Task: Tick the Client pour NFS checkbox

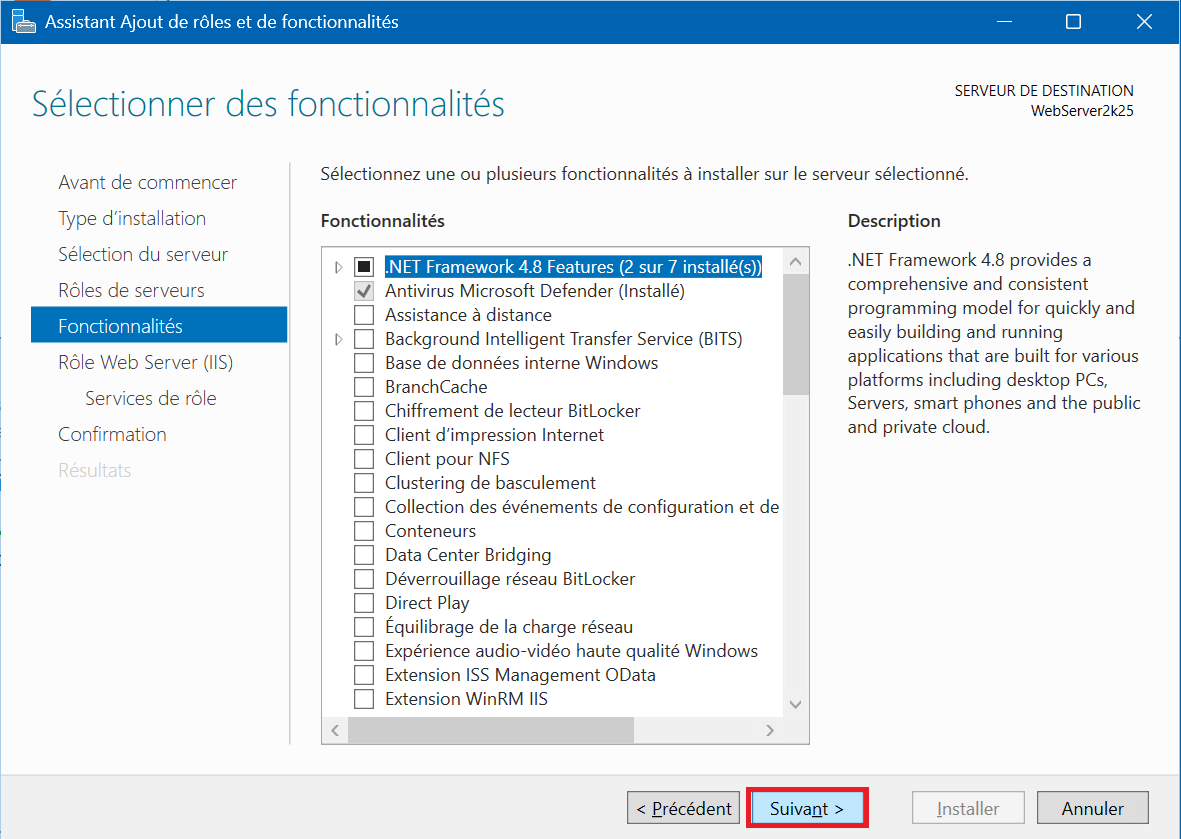Action: coord(364,459)
